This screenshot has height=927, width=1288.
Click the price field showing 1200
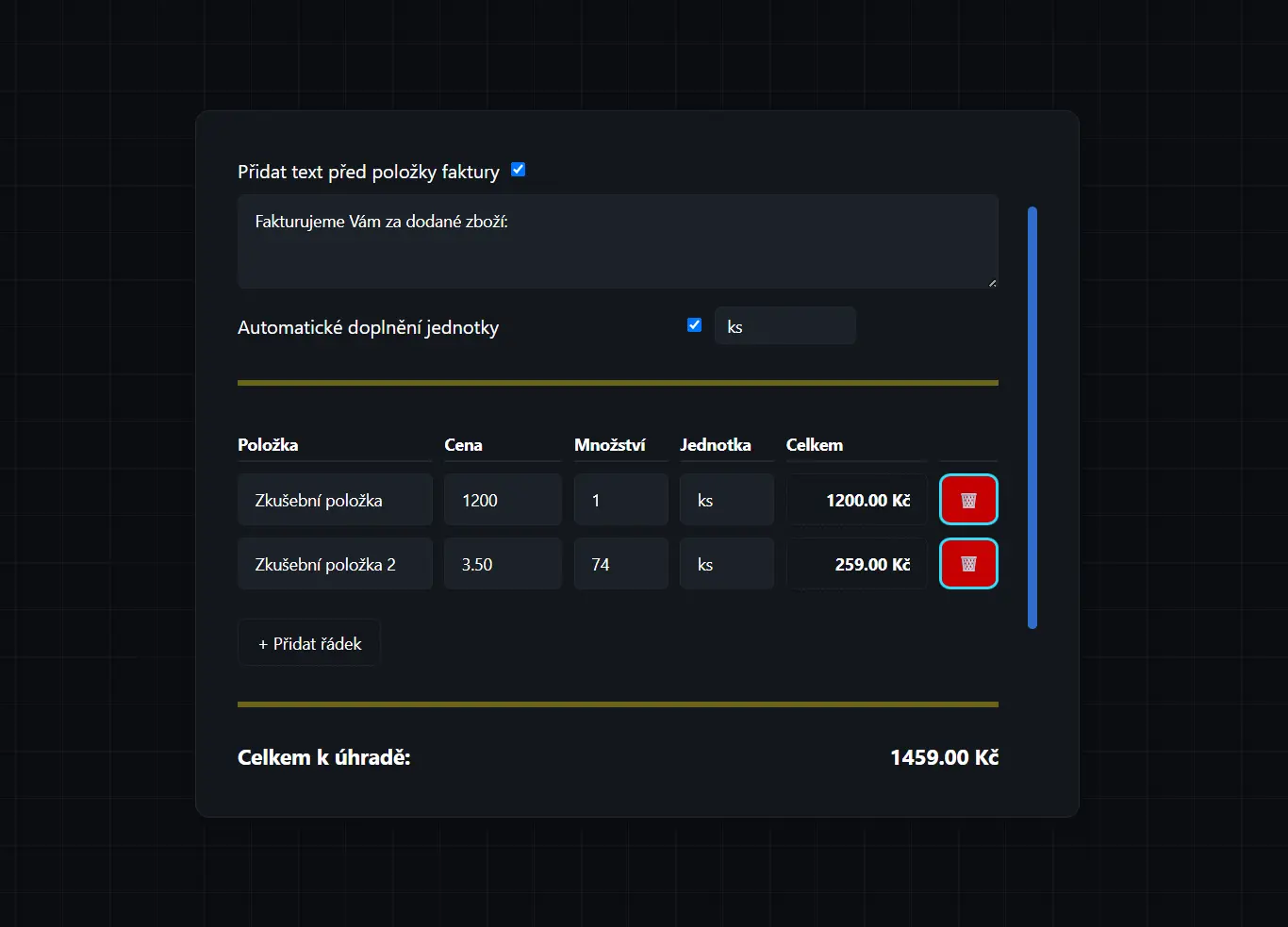tap(503, 500)
